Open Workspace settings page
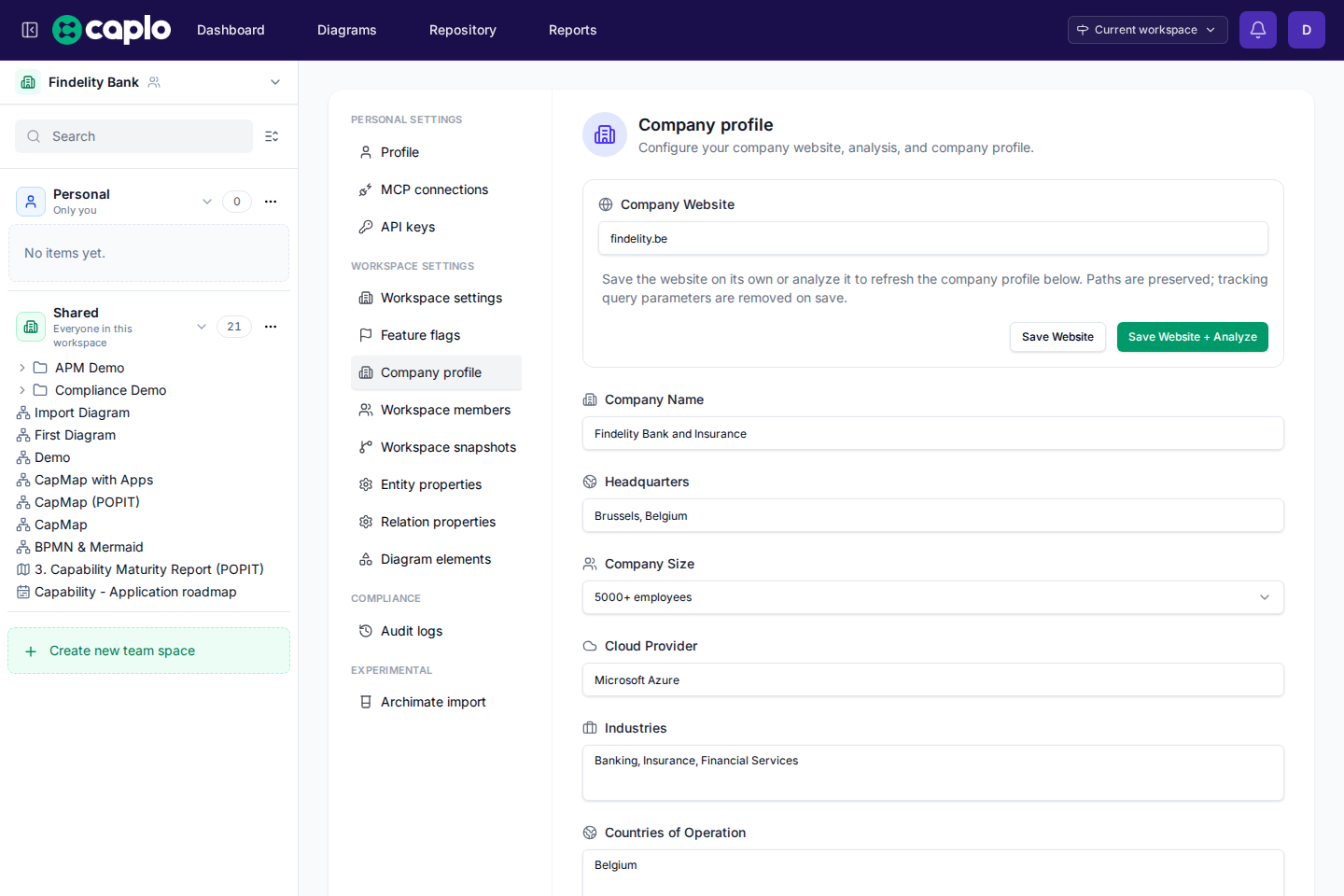 (x=436, y=298)
